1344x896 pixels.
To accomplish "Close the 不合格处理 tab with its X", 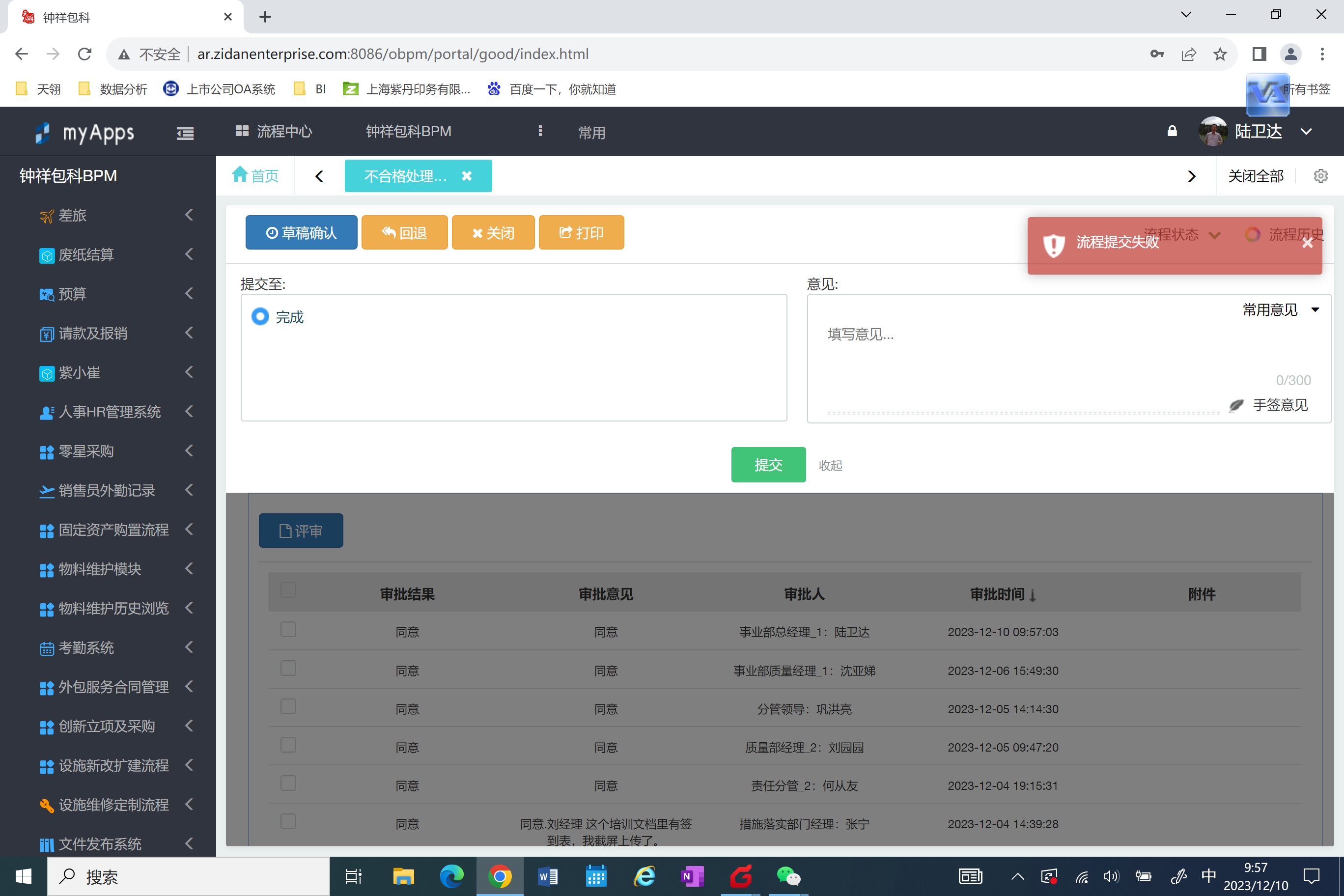I will point(467,176).
